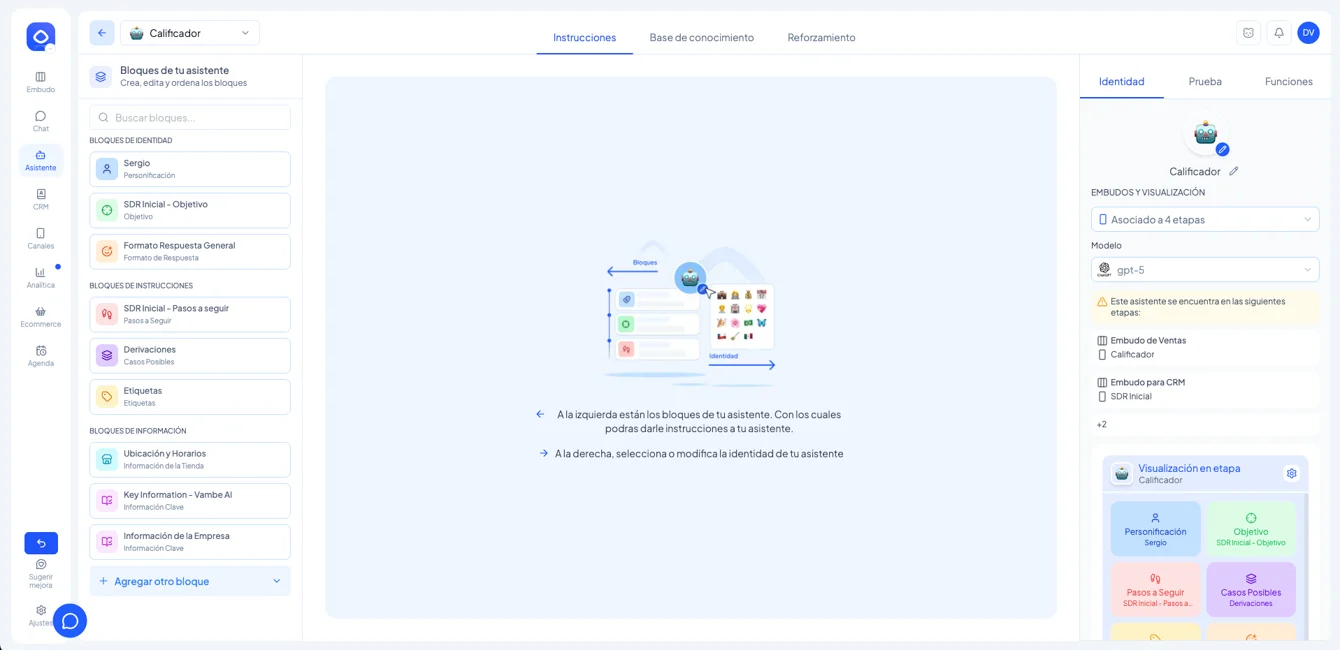The width and height of the screenshot is (1340, 650).
Task: Expand Agregar otro bloque
Action: [x=190, y=581]
